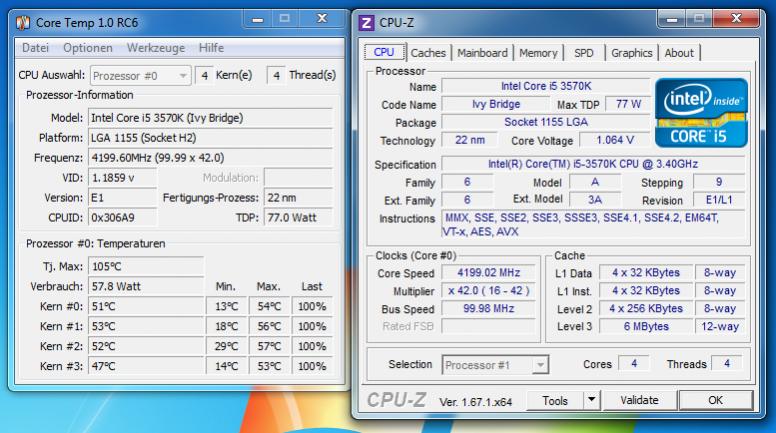Click the CPUID value 0x306A9
The width and height of the screenshot is (776, 433).
[x=122, y=218]
